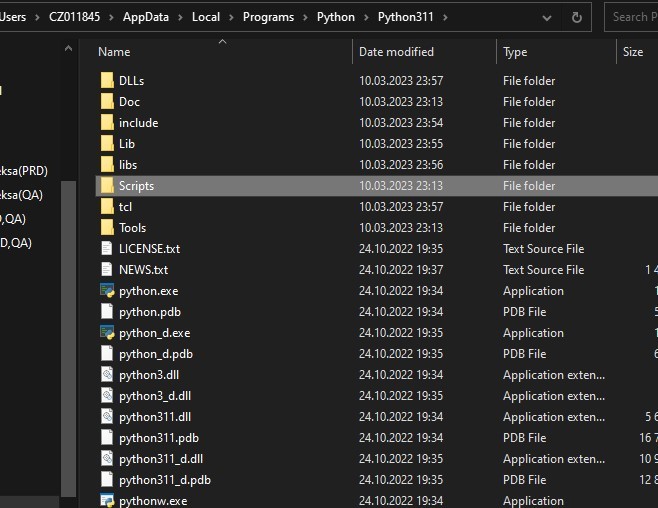Click the python_d.pdb file icon
Viewport: 658px width, 508px height.
point(107,353)
